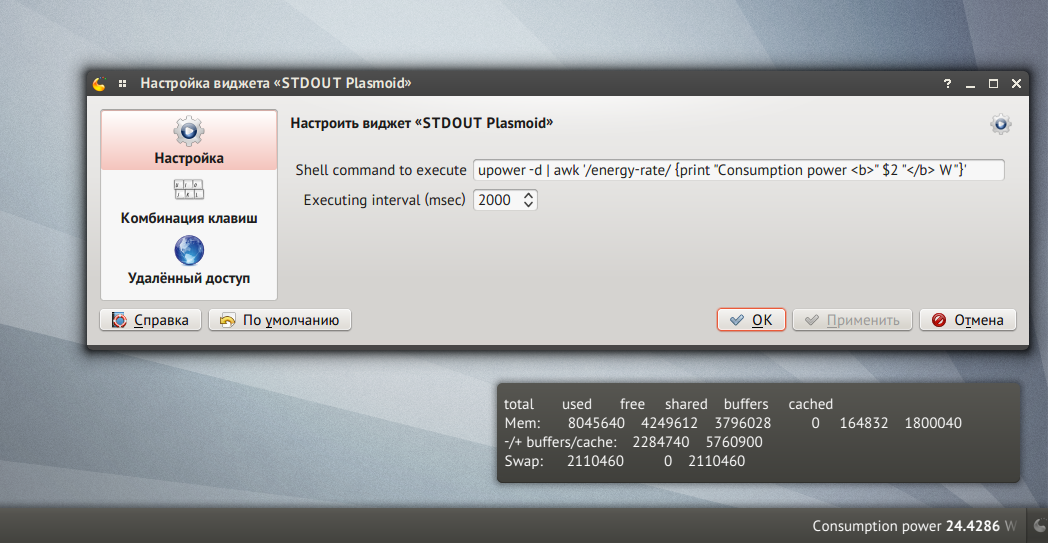The image size is (1048, 543).
Task: Cancel with the Отмена button
Action: tap(968, 320)
